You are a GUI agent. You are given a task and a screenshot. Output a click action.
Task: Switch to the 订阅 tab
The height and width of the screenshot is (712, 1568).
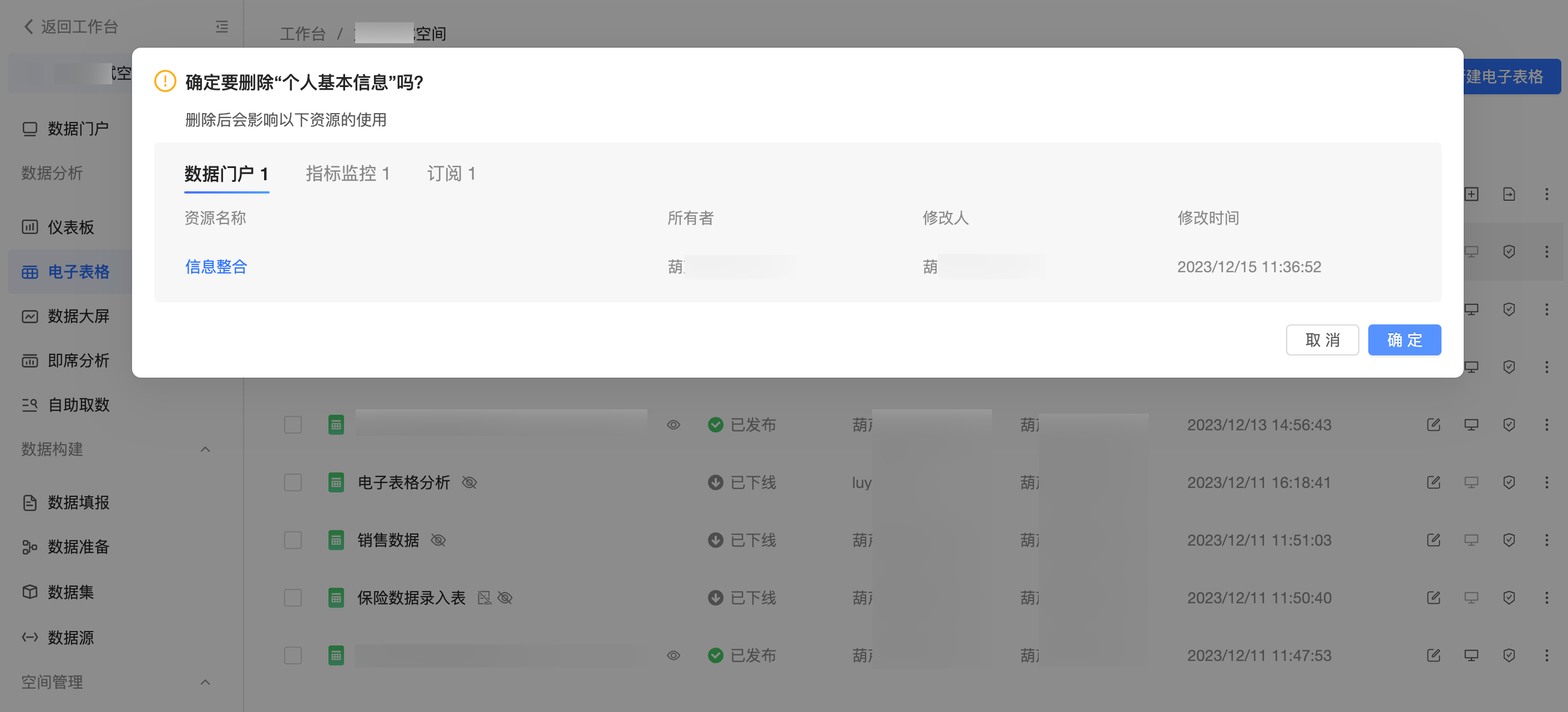tap(451, 174)
